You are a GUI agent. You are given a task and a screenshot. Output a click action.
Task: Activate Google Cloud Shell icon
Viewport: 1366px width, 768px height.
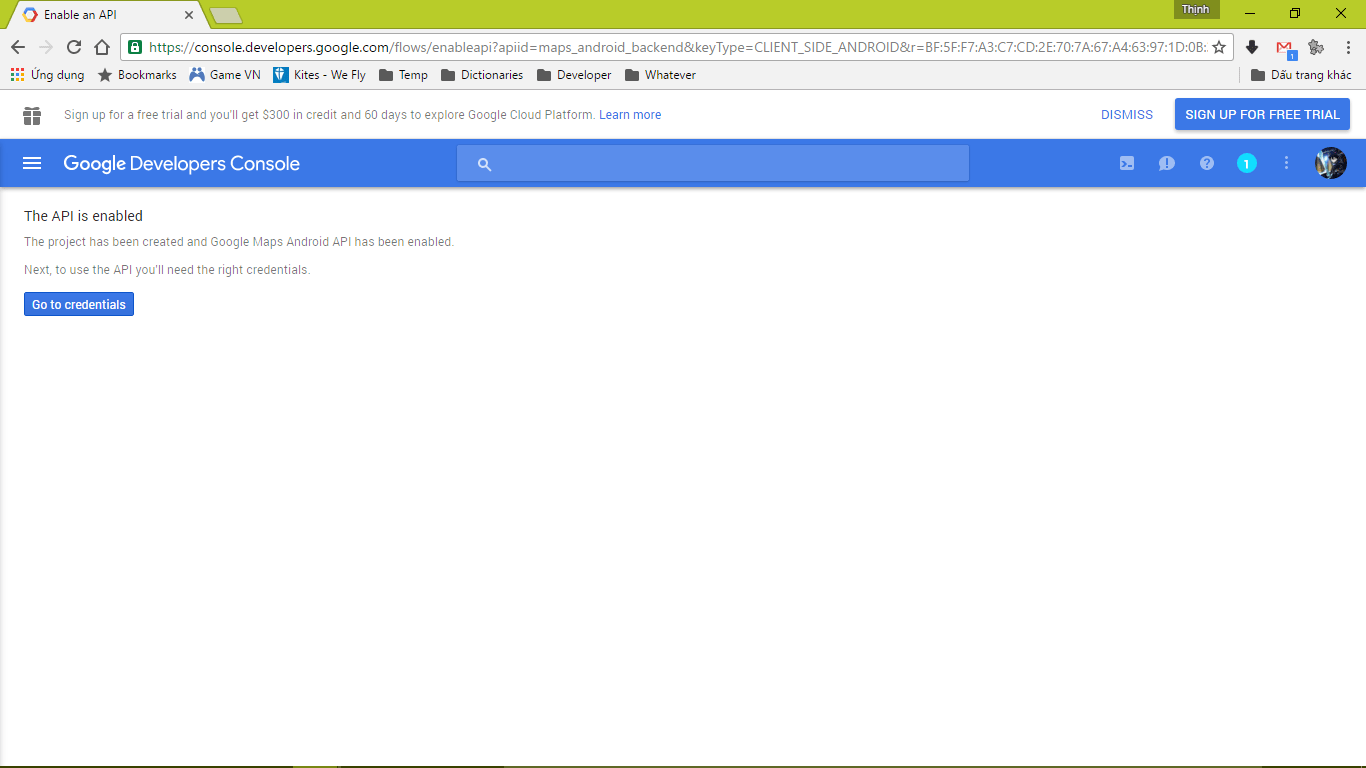click(x=1127, y=163)
